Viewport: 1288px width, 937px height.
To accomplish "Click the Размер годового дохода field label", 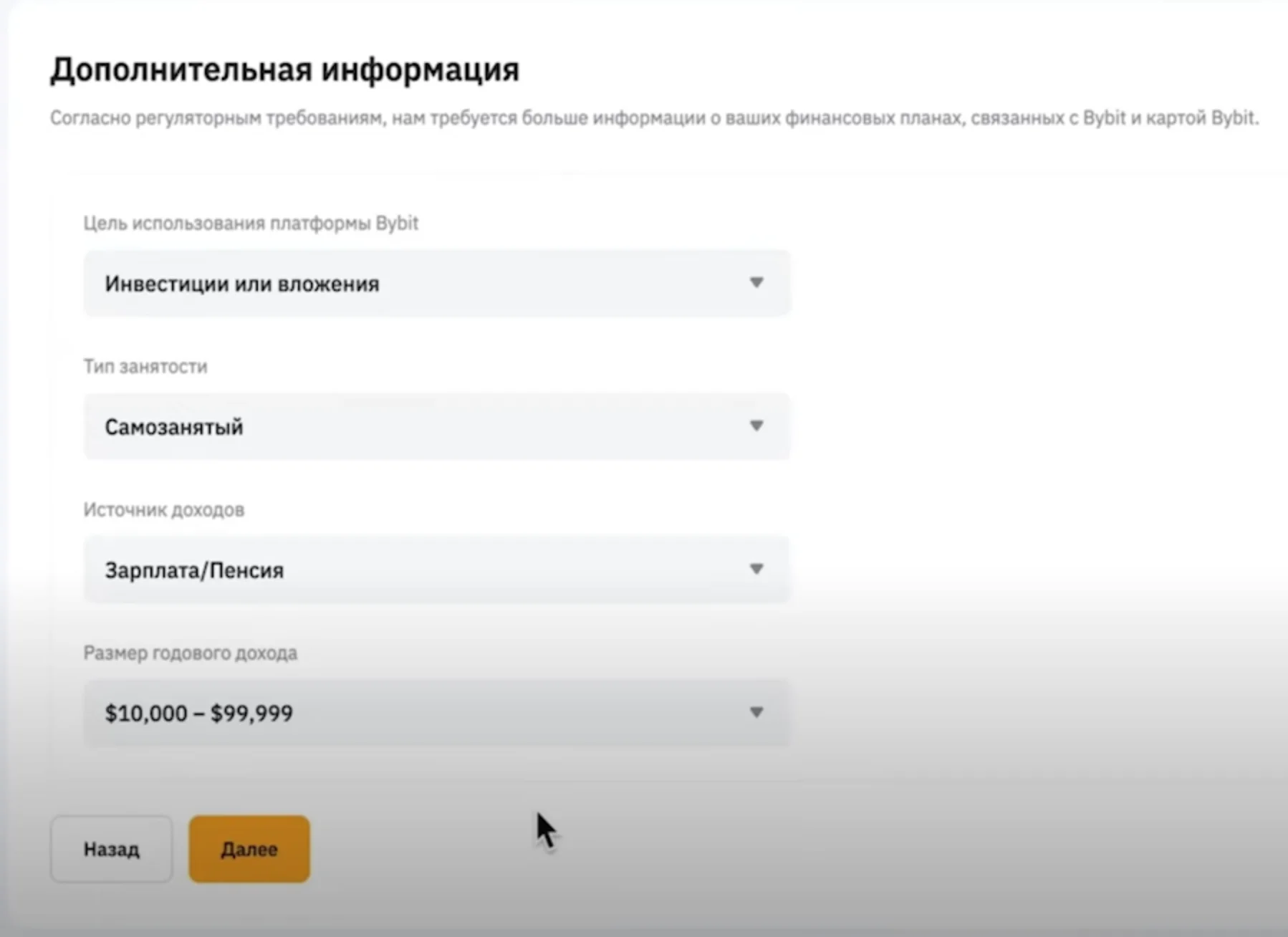I will (191, 653).
